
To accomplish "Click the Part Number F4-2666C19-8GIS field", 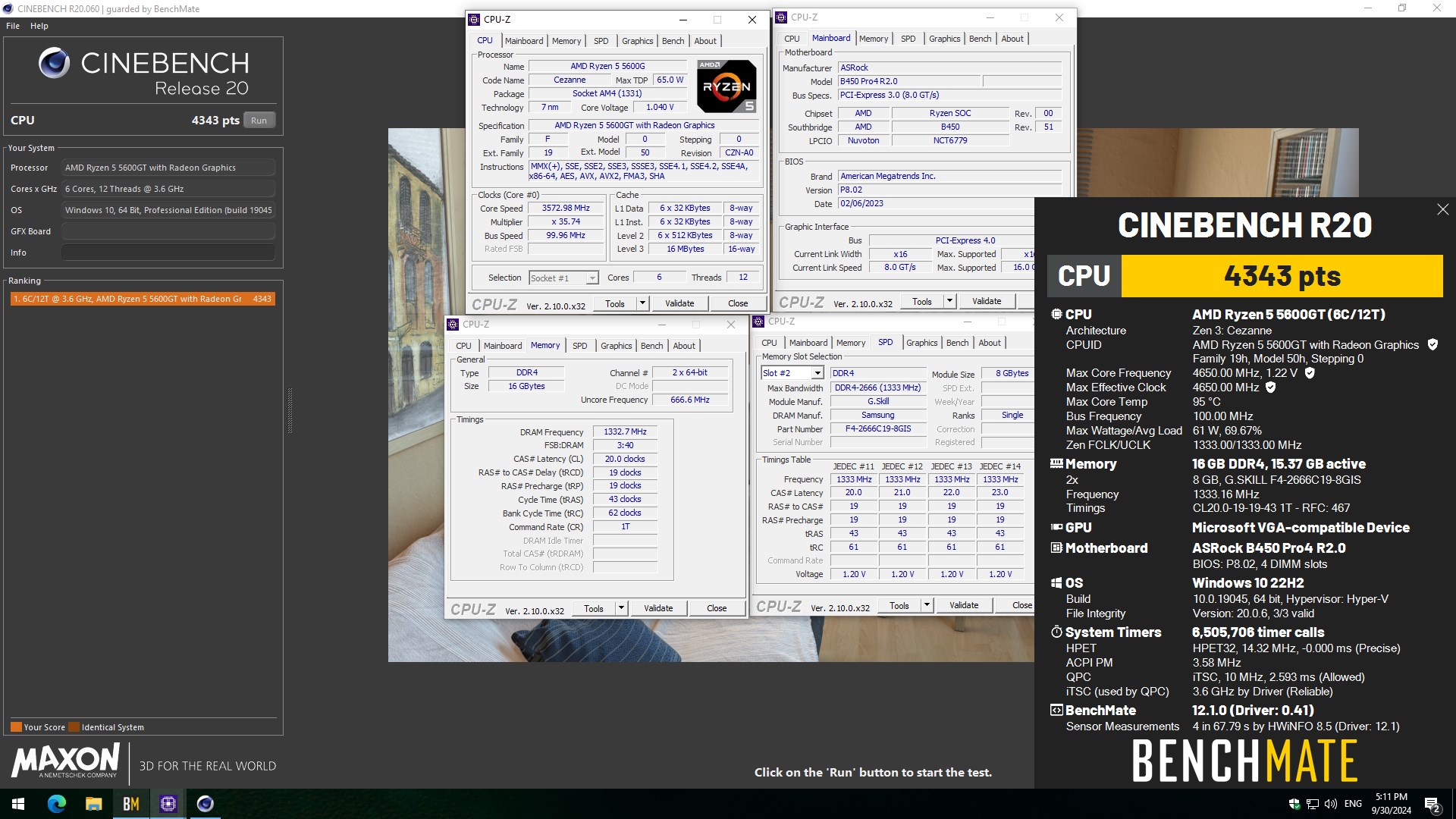I will [x=878, y=428].
